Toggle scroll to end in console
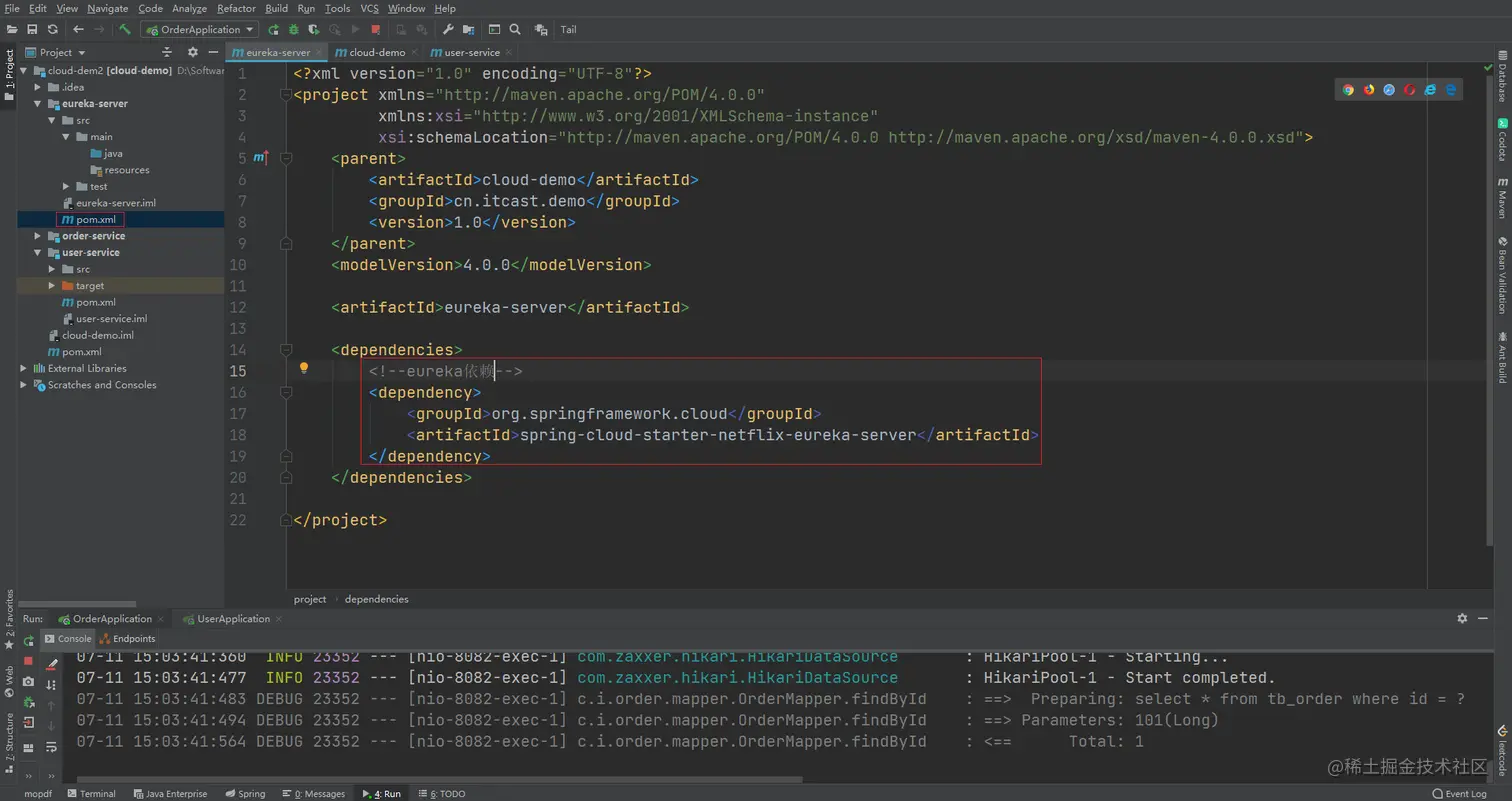The width and height of the screenshot is (1512, 801). coord(51,685)
